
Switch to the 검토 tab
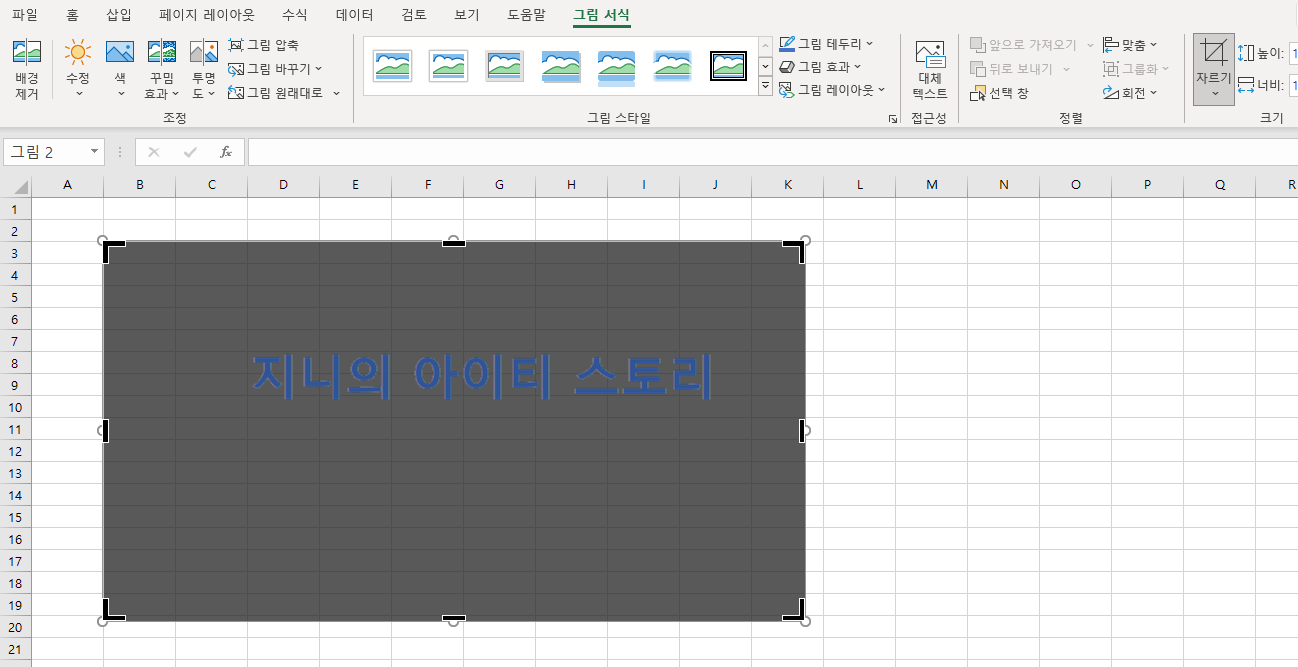[x=413, y=15]
